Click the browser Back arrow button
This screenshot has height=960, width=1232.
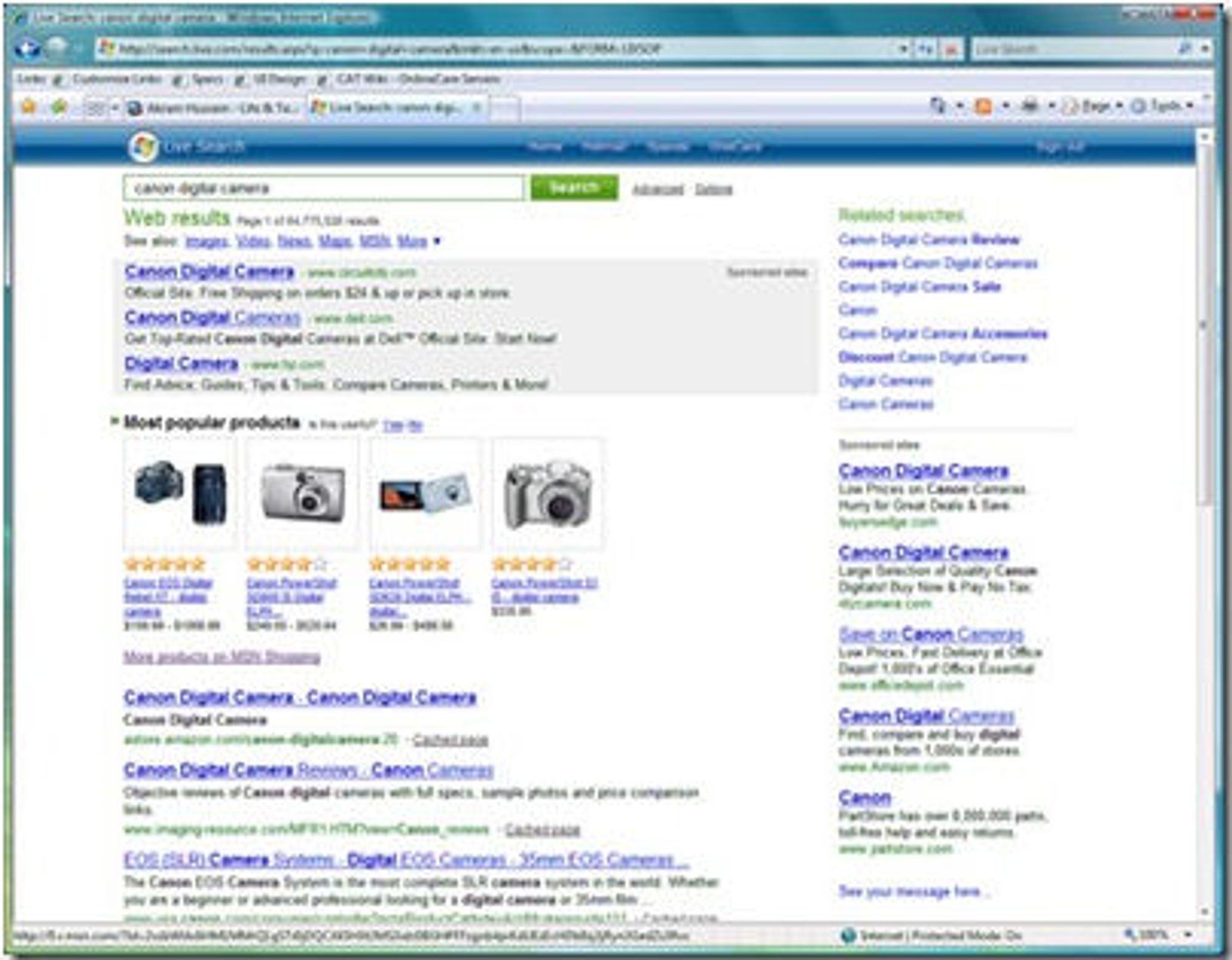coord(28,48)
